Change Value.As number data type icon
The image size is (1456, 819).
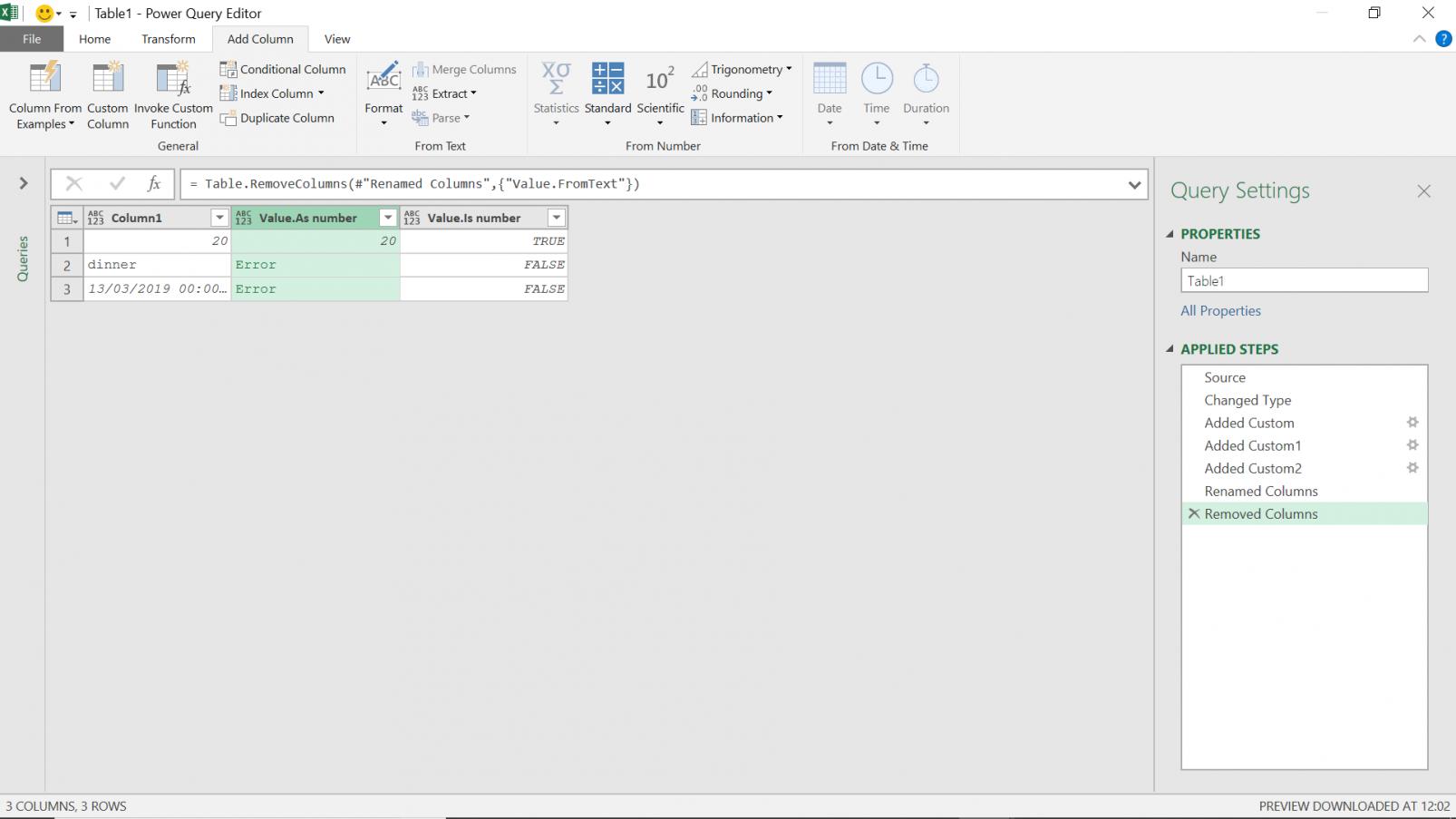point(243,218)
